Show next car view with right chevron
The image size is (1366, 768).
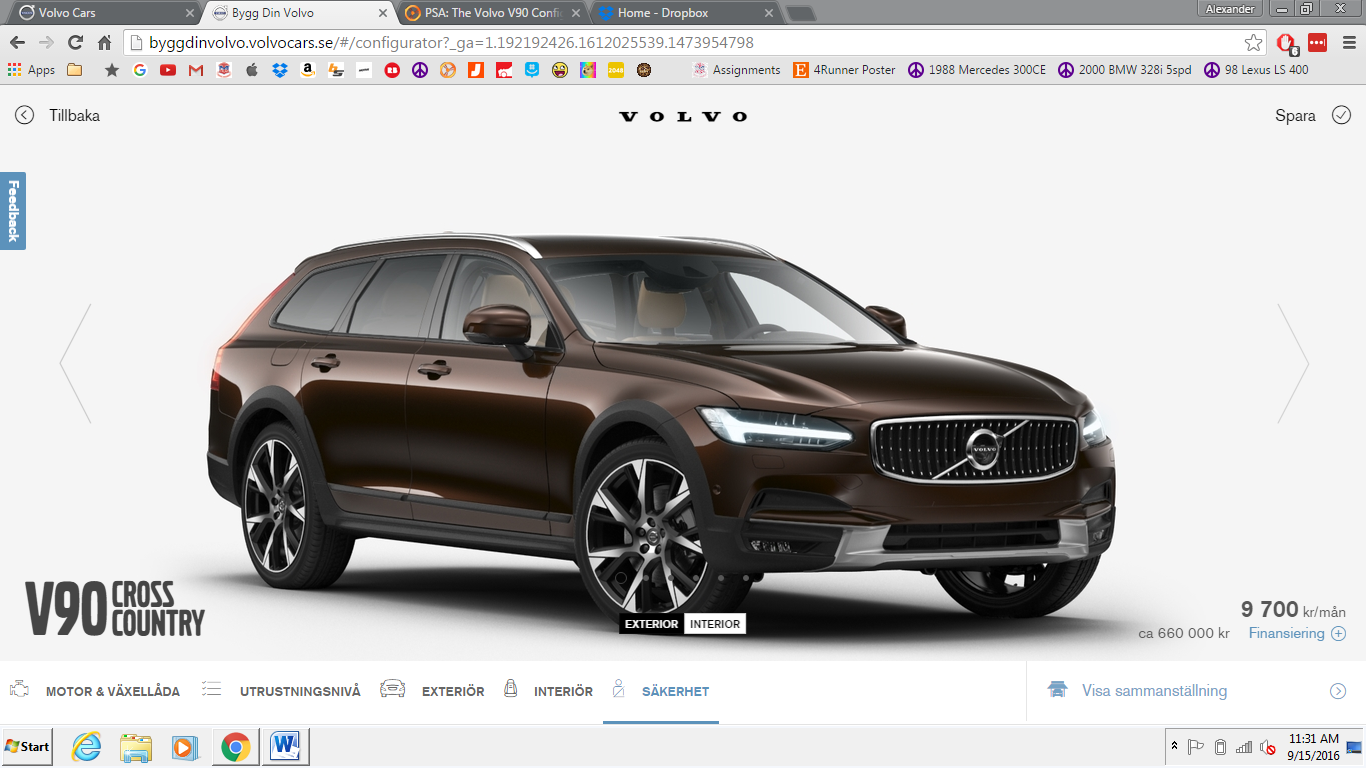point(1293,363)
